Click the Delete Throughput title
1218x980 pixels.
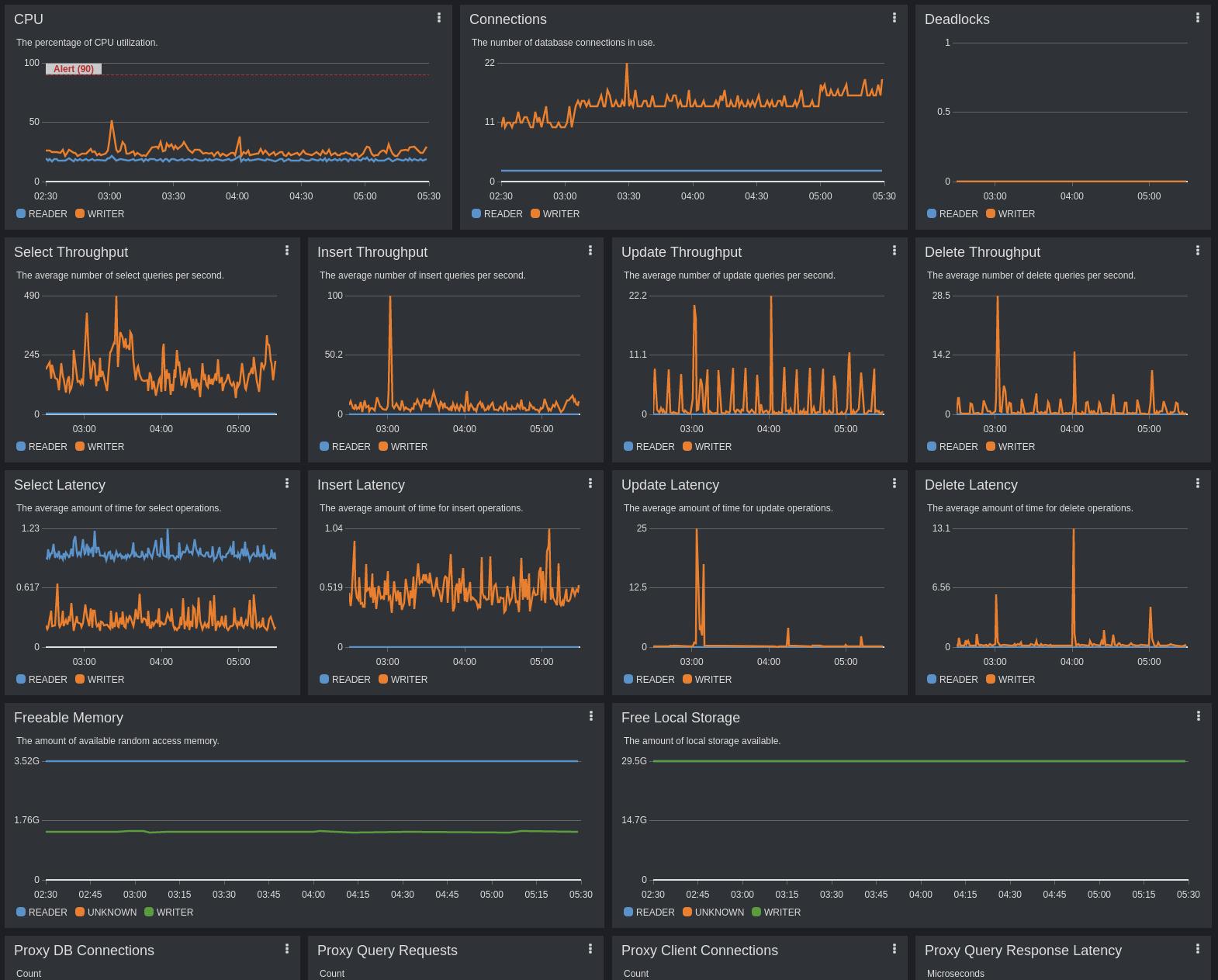click(982, 252)
